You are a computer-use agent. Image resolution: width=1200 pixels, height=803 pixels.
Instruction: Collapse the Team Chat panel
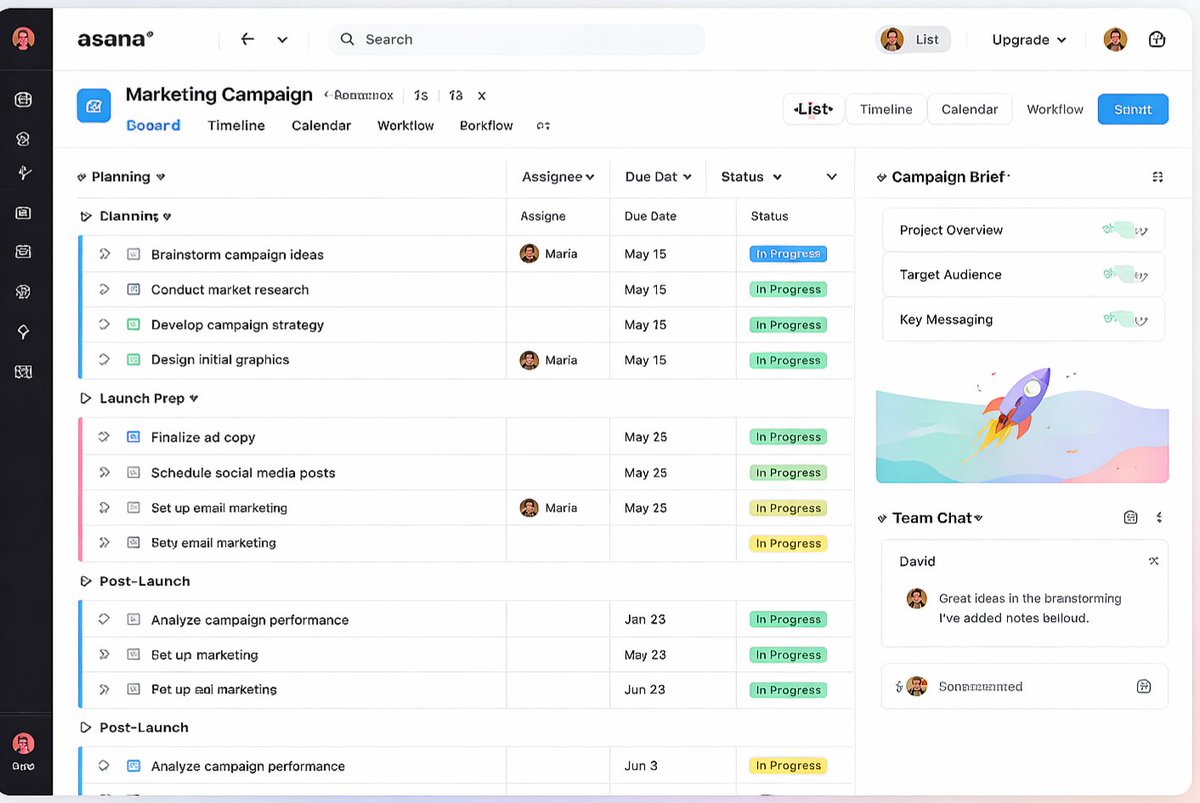click(882, 518)
